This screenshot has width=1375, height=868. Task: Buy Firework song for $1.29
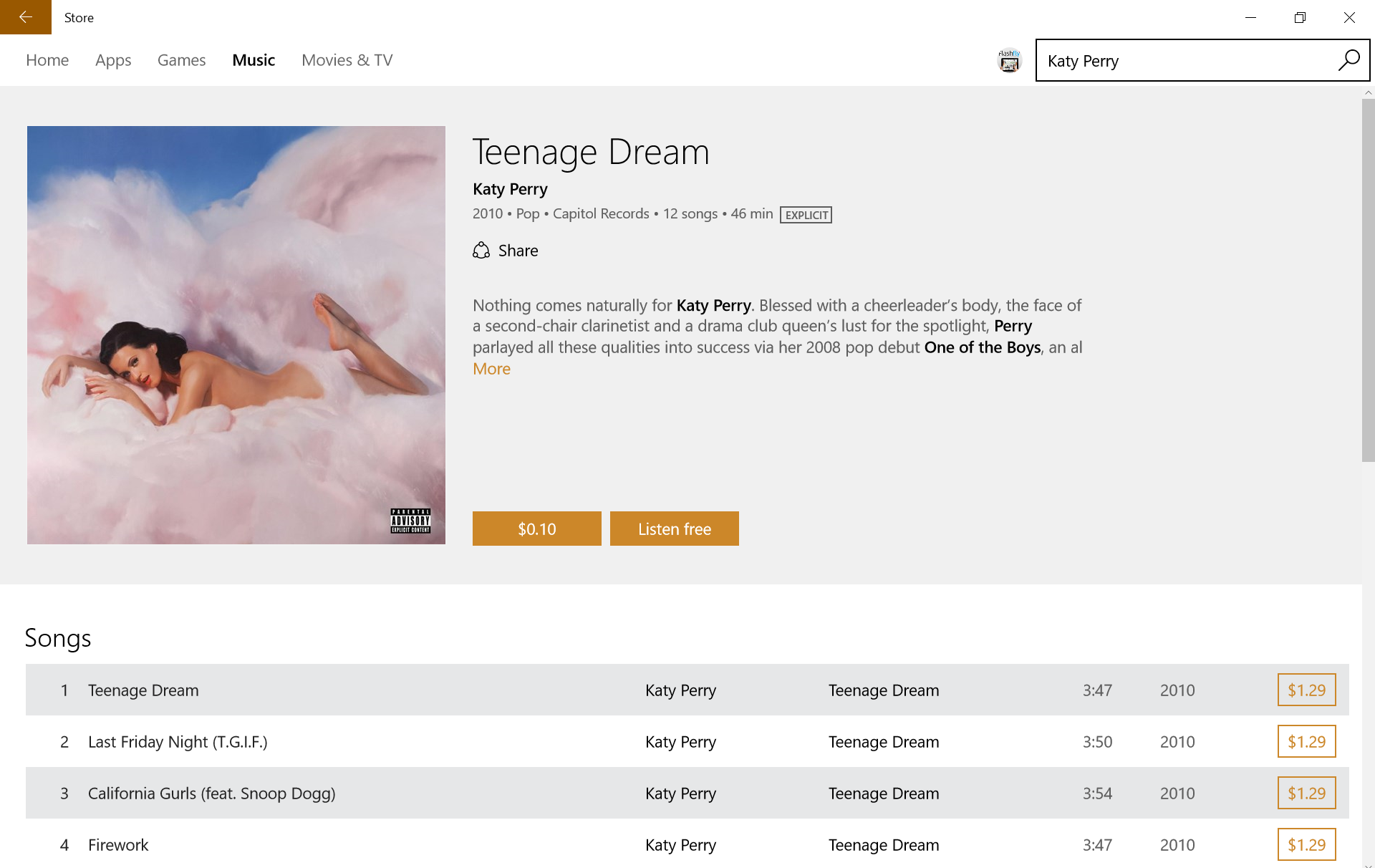point(1306,844)
